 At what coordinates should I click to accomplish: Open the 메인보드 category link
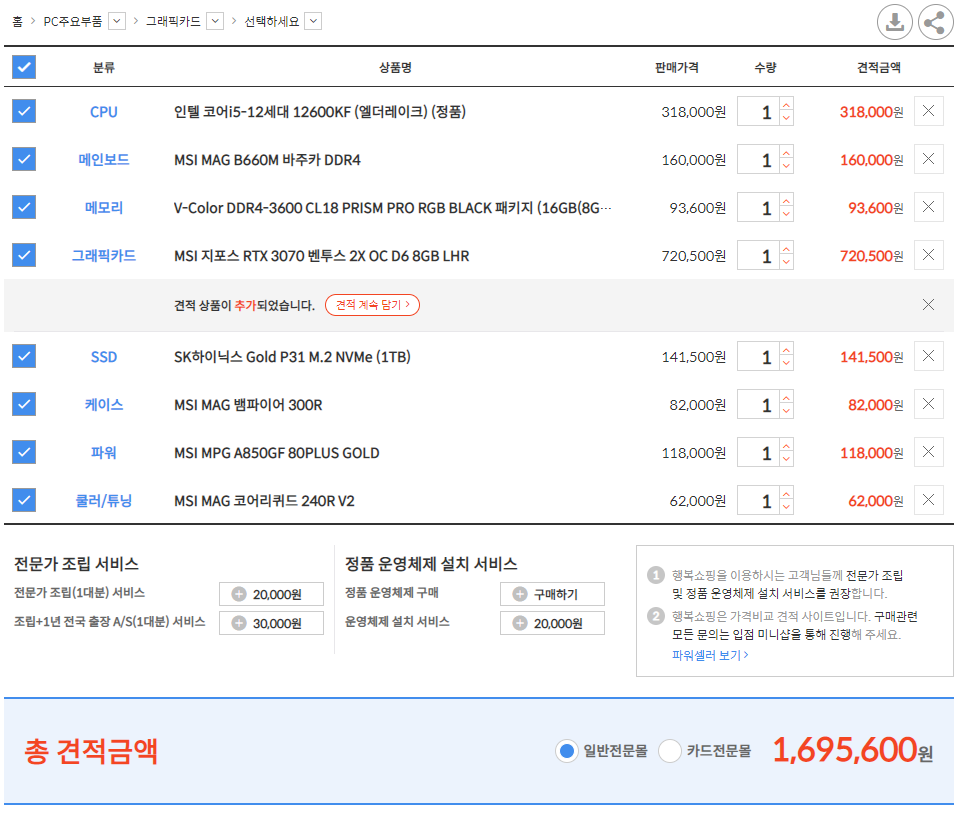coord(104,160)
